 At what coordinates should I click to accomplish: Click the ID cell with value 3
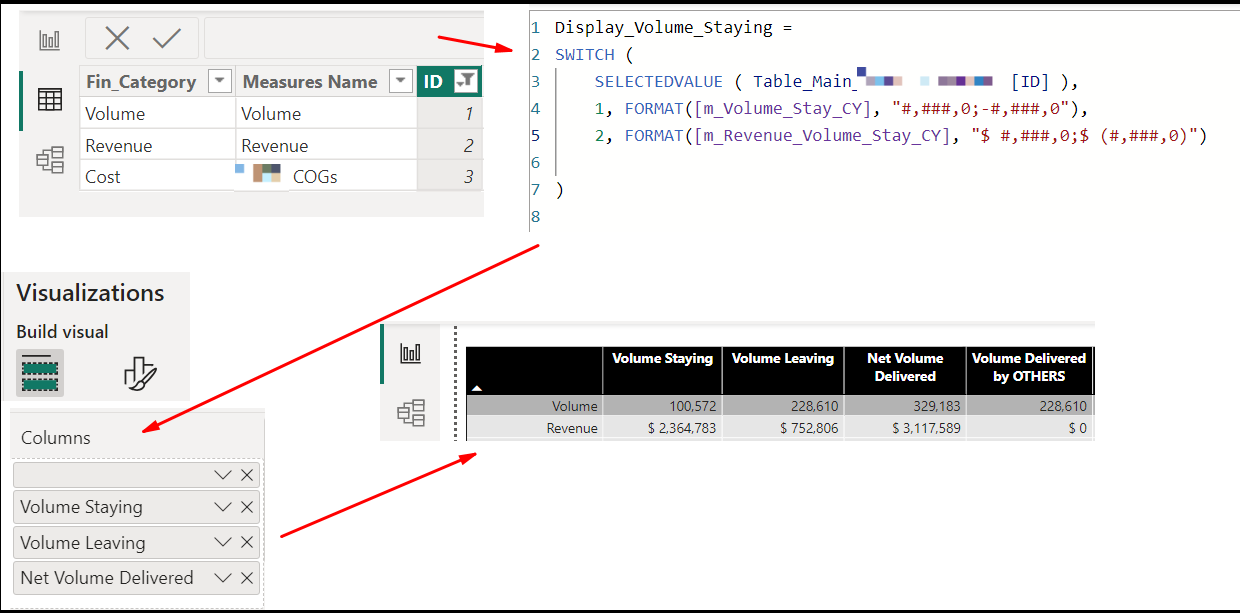(x=450, y=177)
